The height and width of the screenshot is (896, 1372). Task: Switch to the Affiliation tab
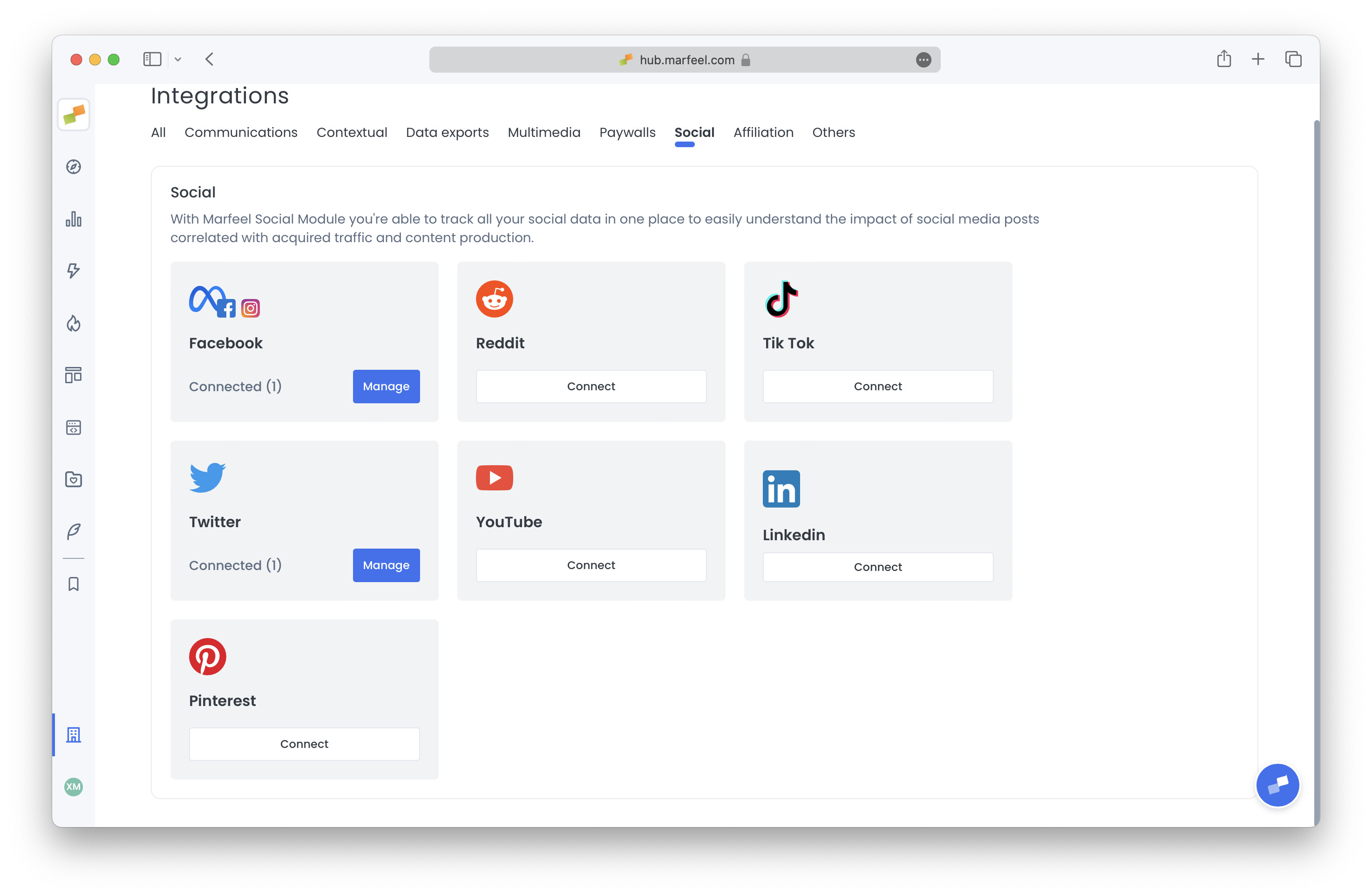tap(763, 132)
